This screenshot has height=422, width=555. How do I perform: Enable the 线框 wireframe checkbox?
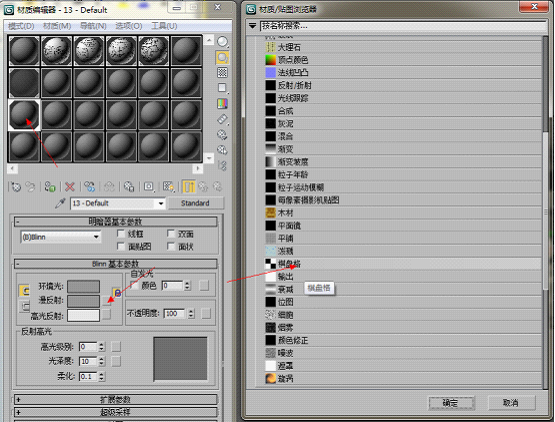121,233
